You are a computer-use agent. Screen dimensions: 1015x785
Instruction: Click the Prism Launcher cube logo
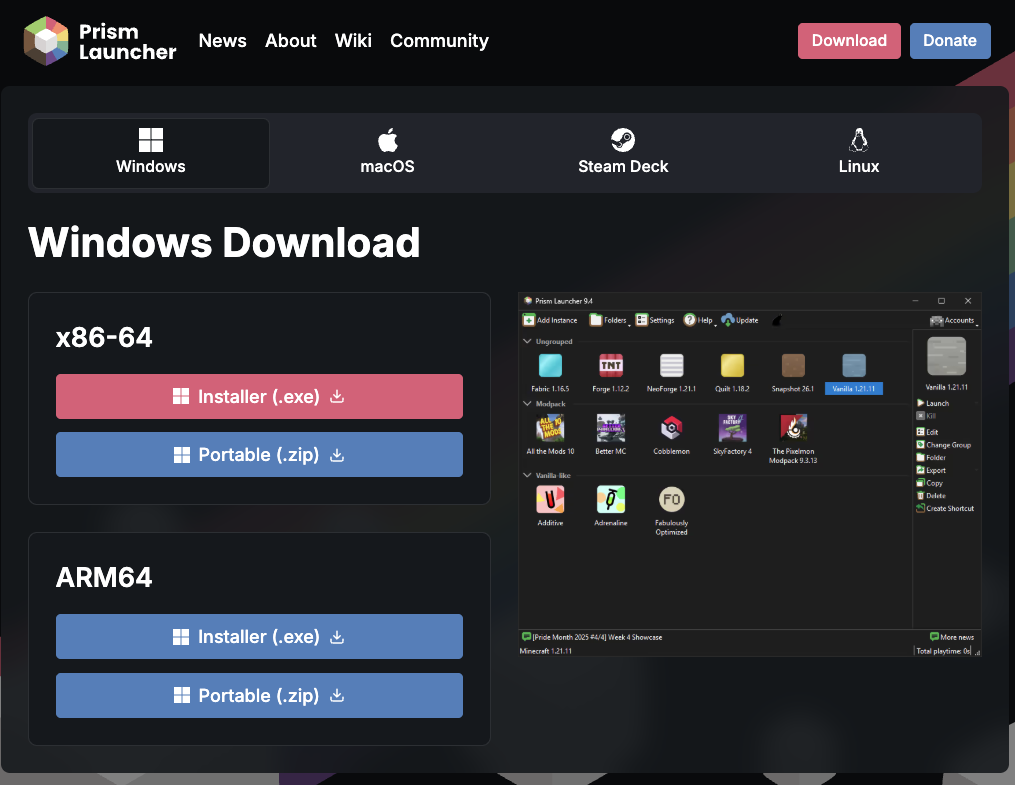tap(46, 41)
